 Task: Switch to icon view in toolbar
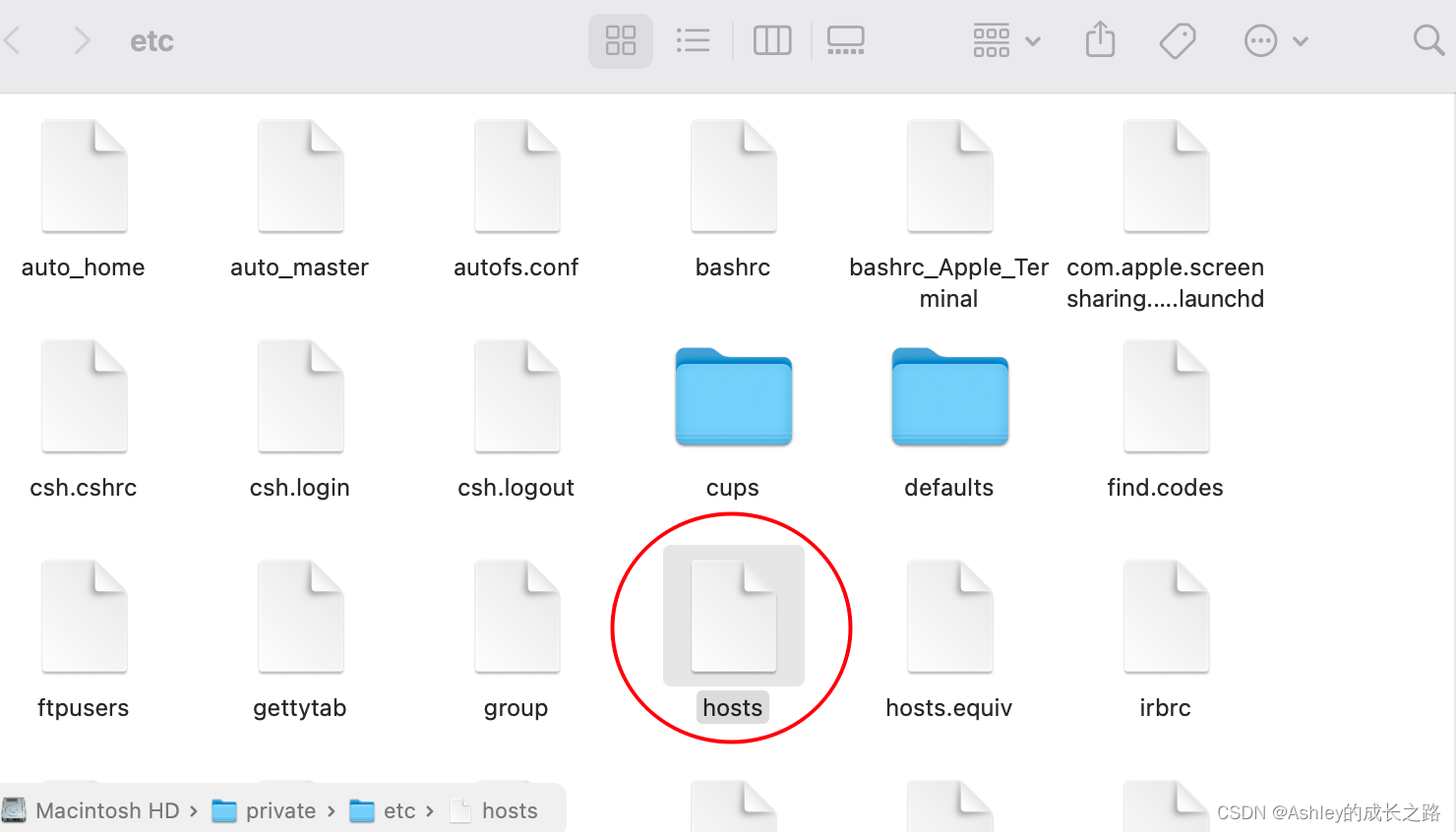[620, 40]
